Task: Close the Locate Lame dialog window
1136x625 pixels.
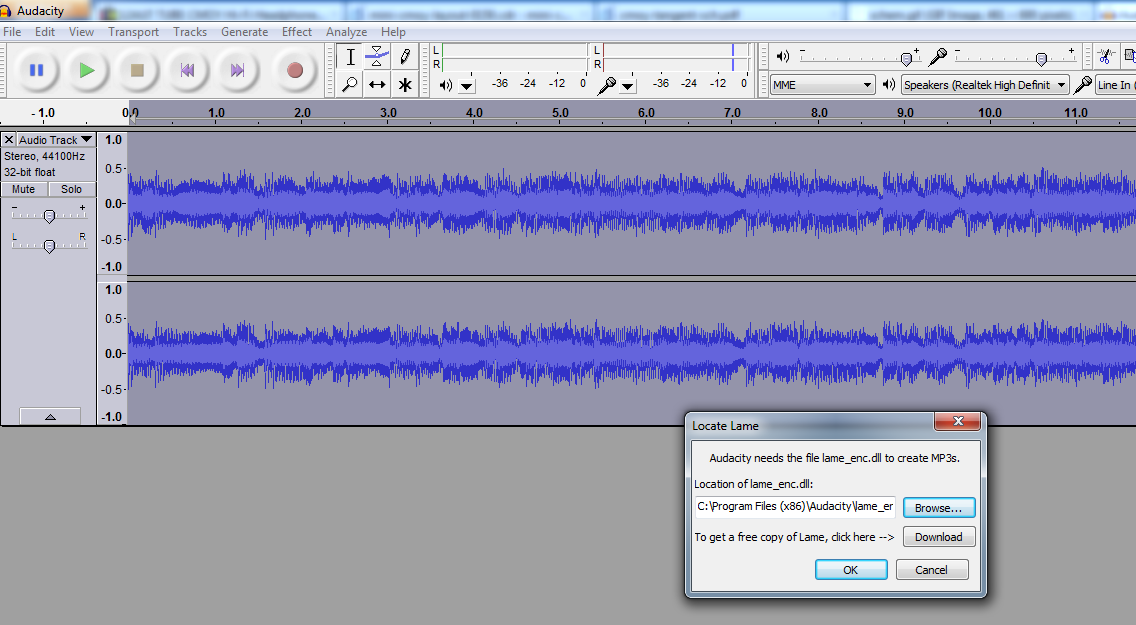Action: pyautogui.click(x=958, y=421)
